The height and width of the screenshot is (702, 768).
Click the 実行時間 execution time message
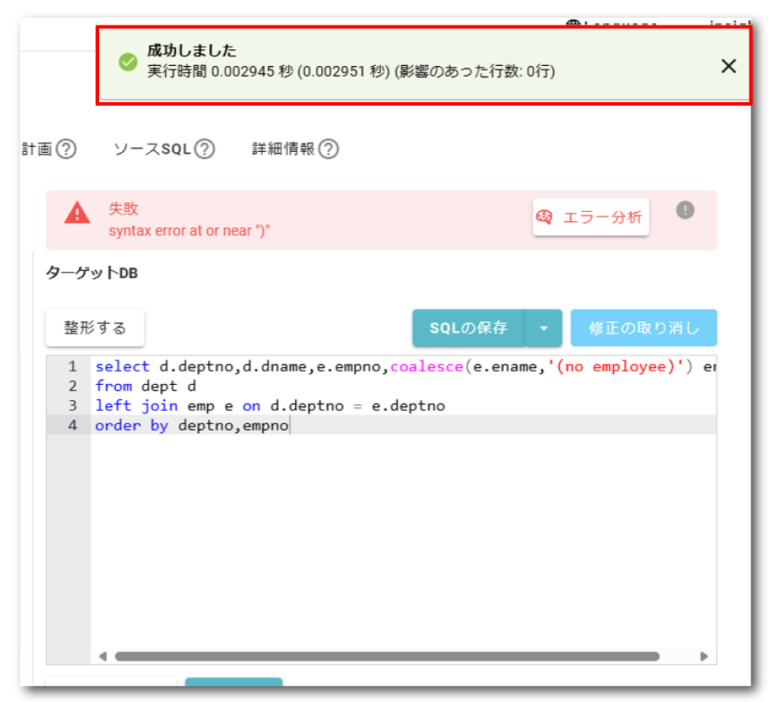pos(351,72)
